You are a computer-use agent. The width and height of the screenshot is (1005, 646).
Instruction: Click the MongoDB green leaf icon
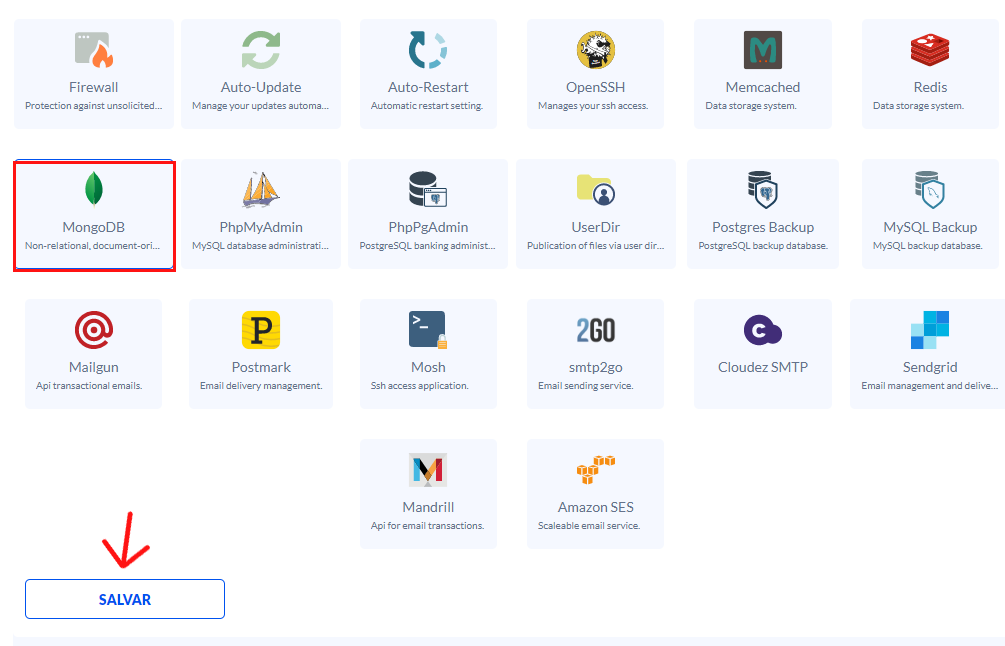pos(94,189)
